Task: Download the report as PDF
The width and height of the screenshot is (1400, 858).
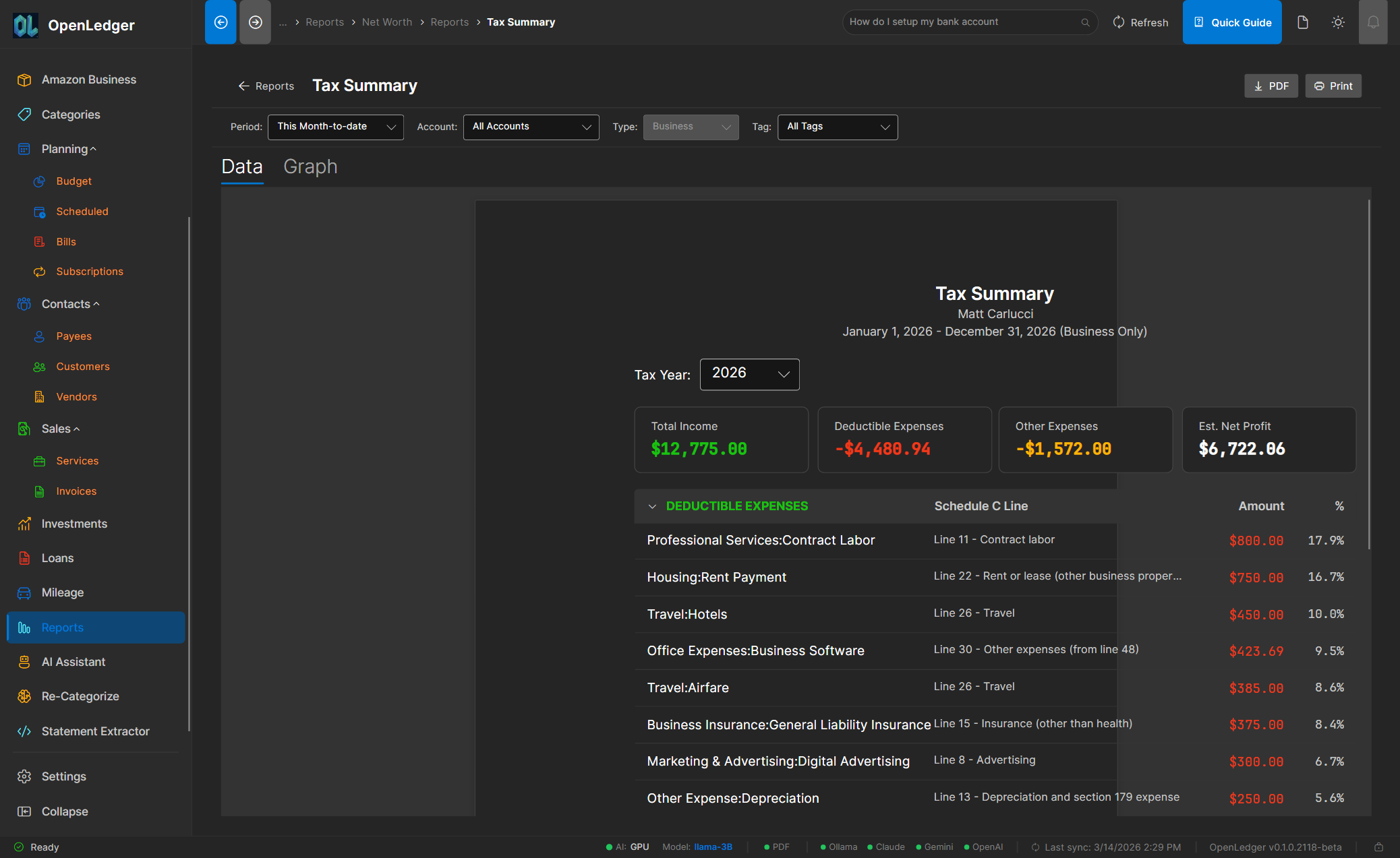Action: 1271,86
